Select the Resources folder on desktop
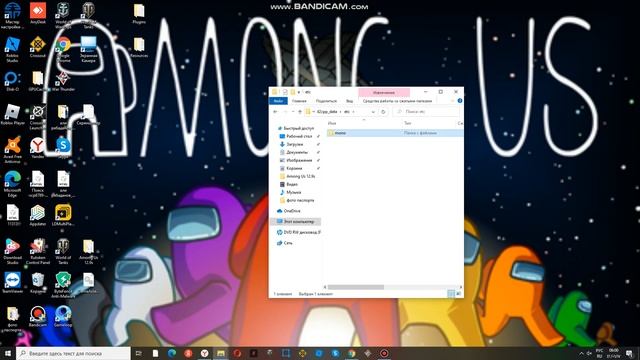The image size is (640, 360). point(139,47)
